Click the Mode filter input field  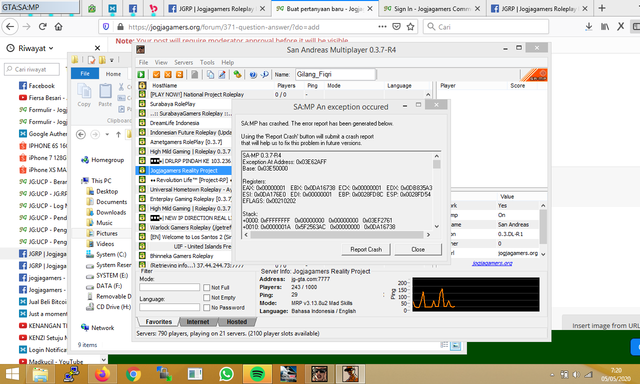pos(169,287)
